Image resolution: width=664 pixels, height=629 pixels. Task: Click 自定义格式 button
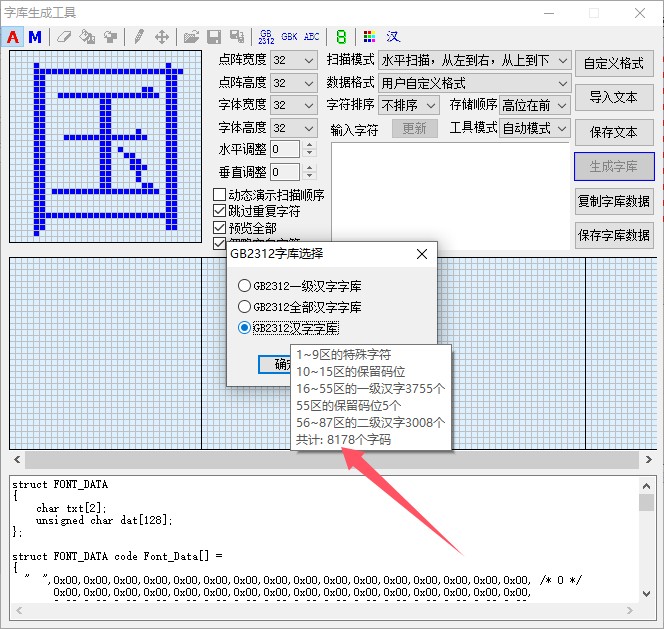click(614, 64)
